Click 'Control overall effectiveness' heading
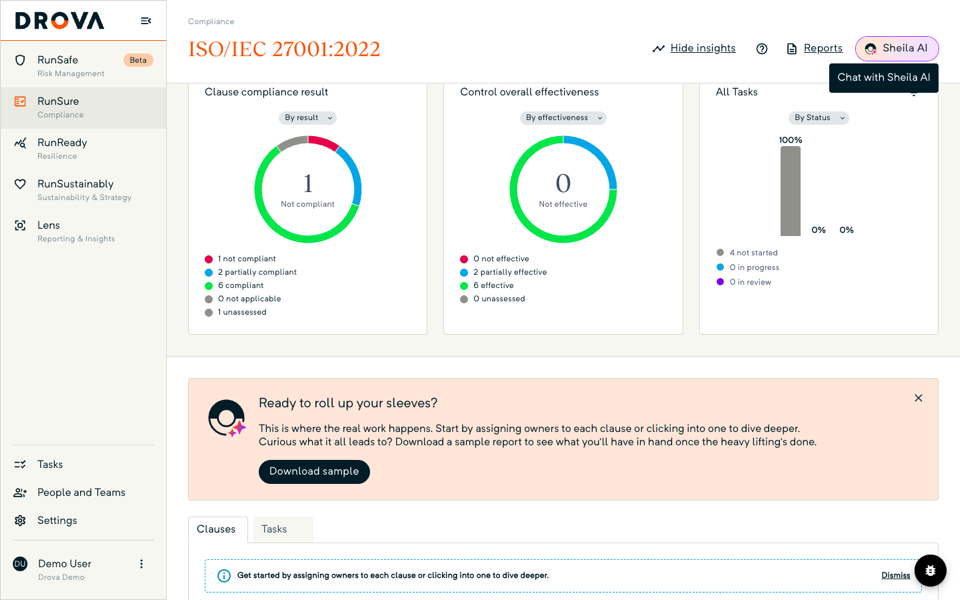Screen dimensions: 960x600 pos(530,92)
